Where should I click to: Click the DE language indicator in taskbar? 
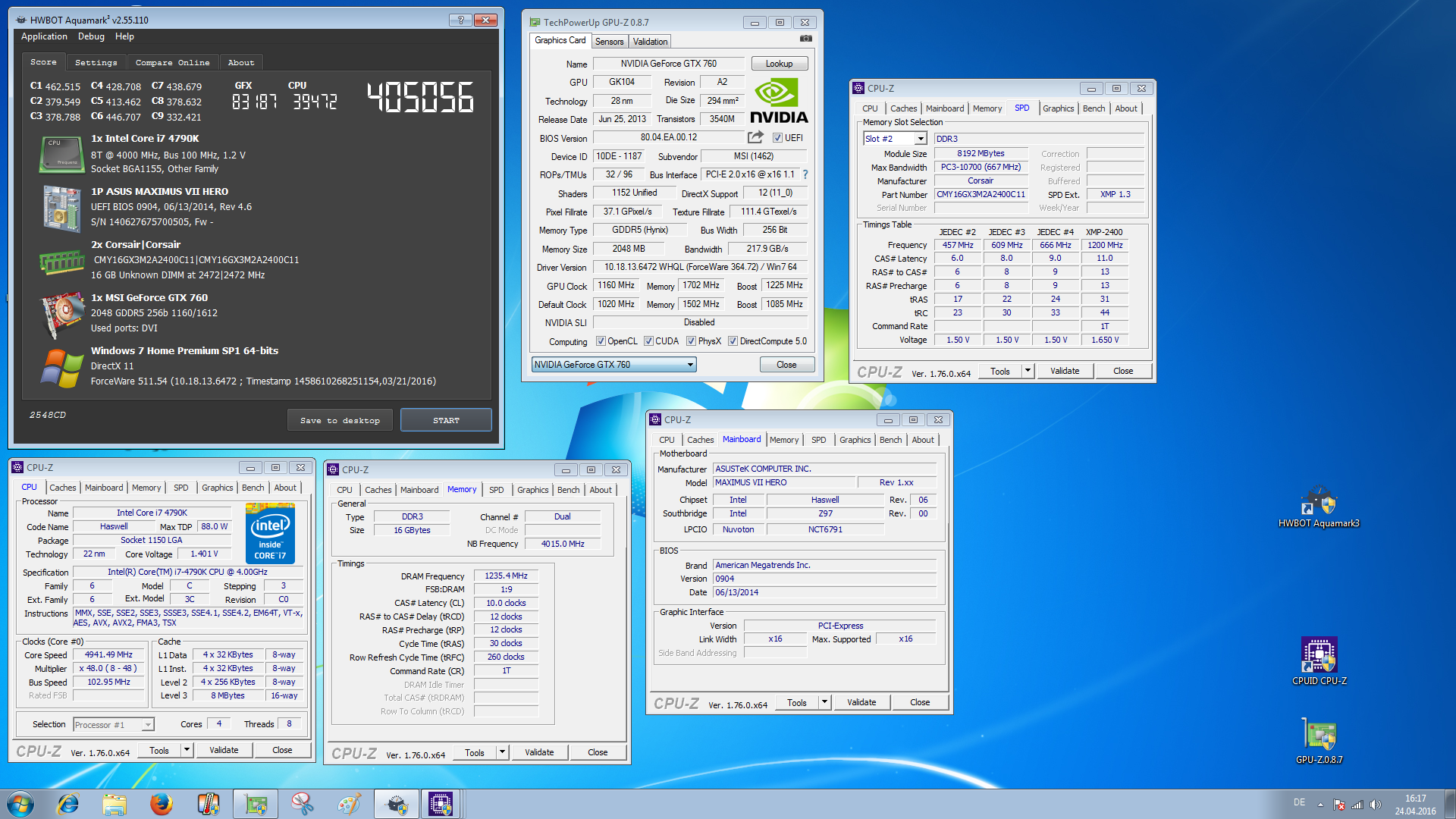1299,802
